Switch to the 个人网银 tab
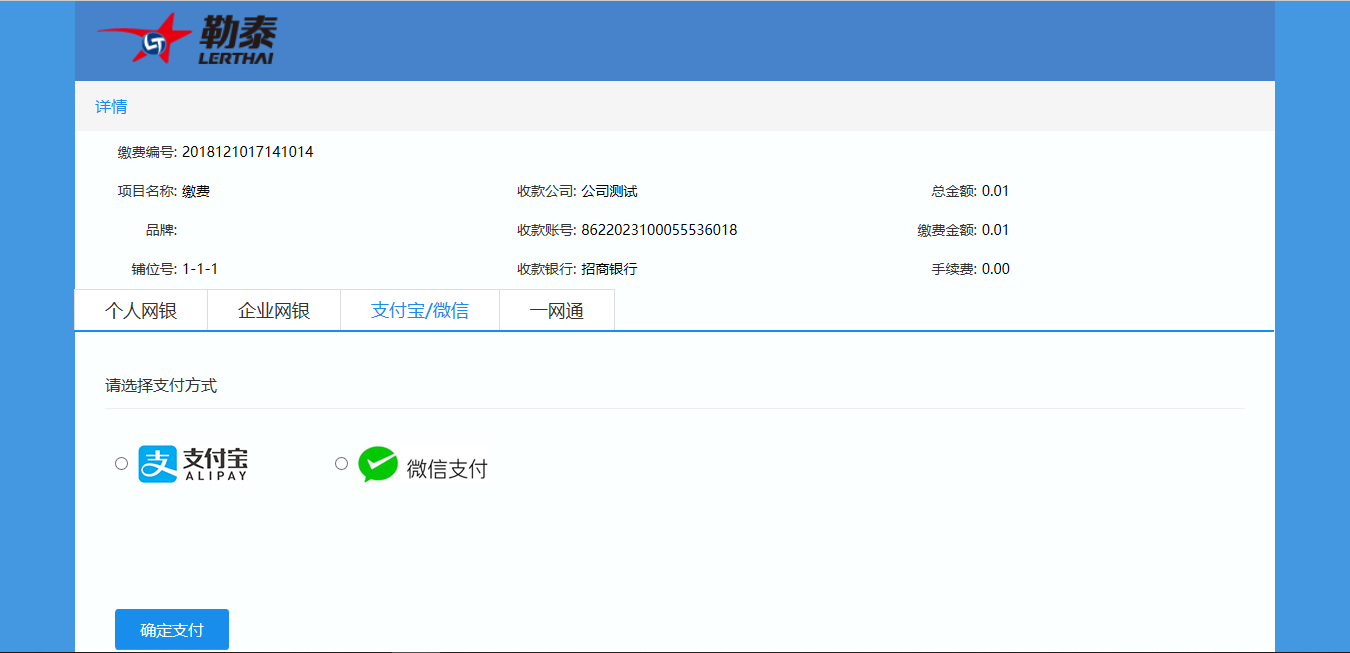 click(x=141, y=311)
